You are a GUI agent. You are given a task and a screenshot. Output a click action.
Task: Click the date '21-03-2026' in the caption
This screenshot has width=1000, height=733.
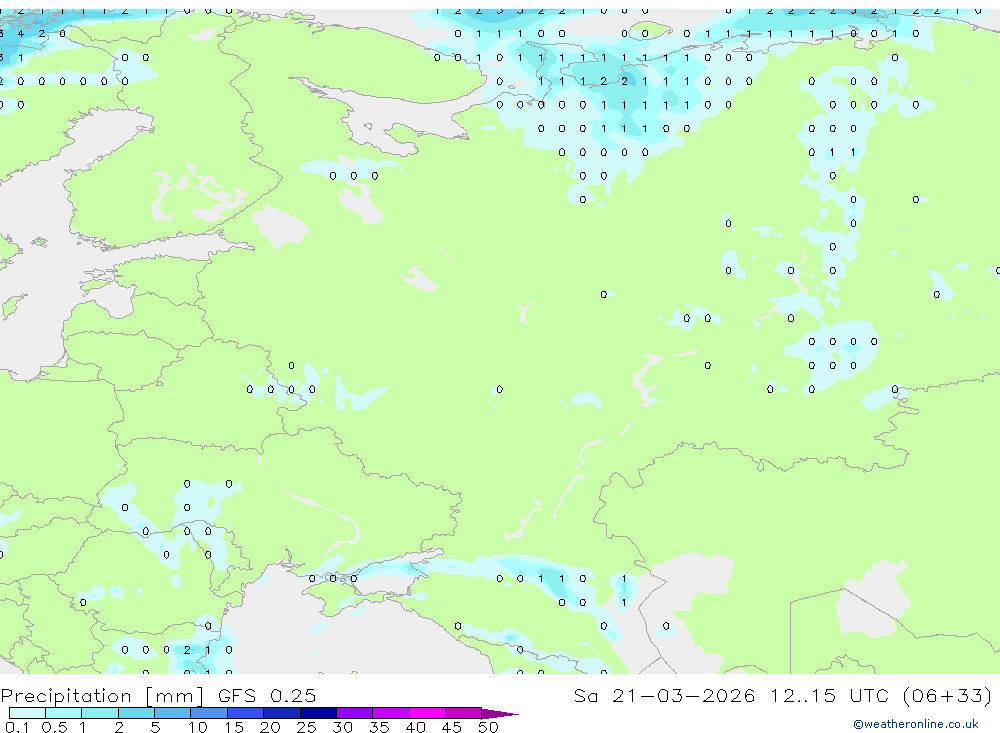tap(684, 695)
